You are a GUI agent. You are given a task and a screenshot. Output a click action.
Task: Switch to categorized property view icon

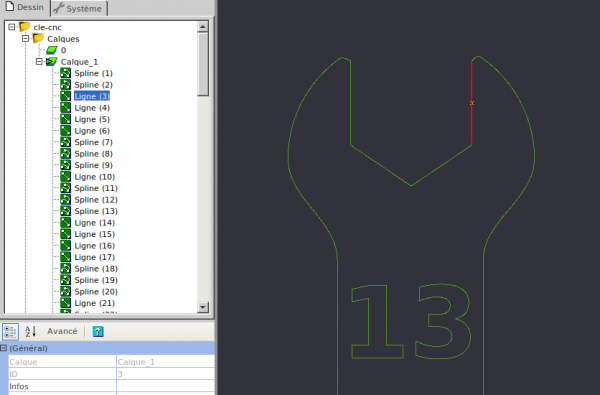tap(10, 331)
